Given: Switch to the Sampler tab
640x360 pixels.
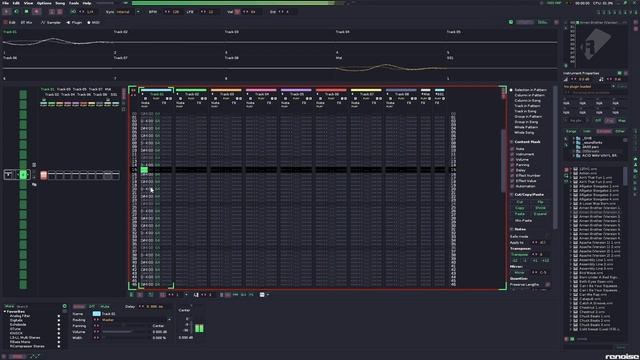Looking at the screenshot, I should click(x=51, y=22).
